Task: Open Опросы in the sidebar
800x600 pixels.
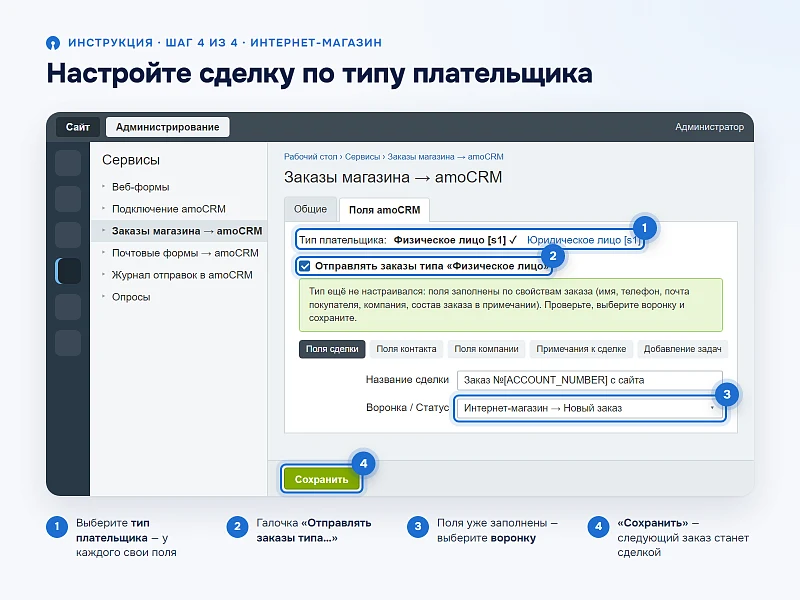Action: [x=131, y=297]
